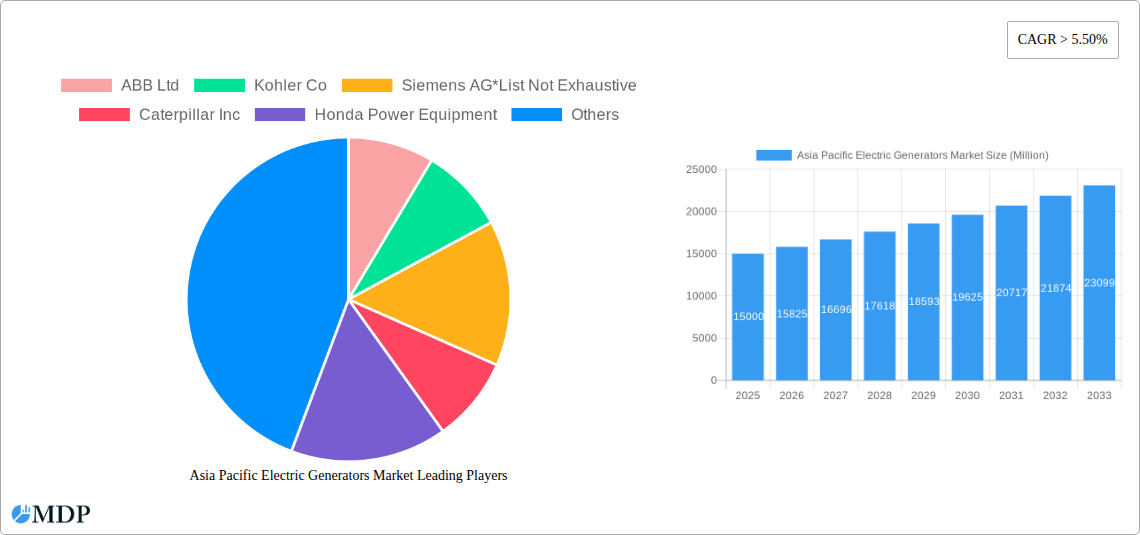Click the 2028 bar showing 17618
This screenshot has width=1140, height=535.
(x=880, y=306)
